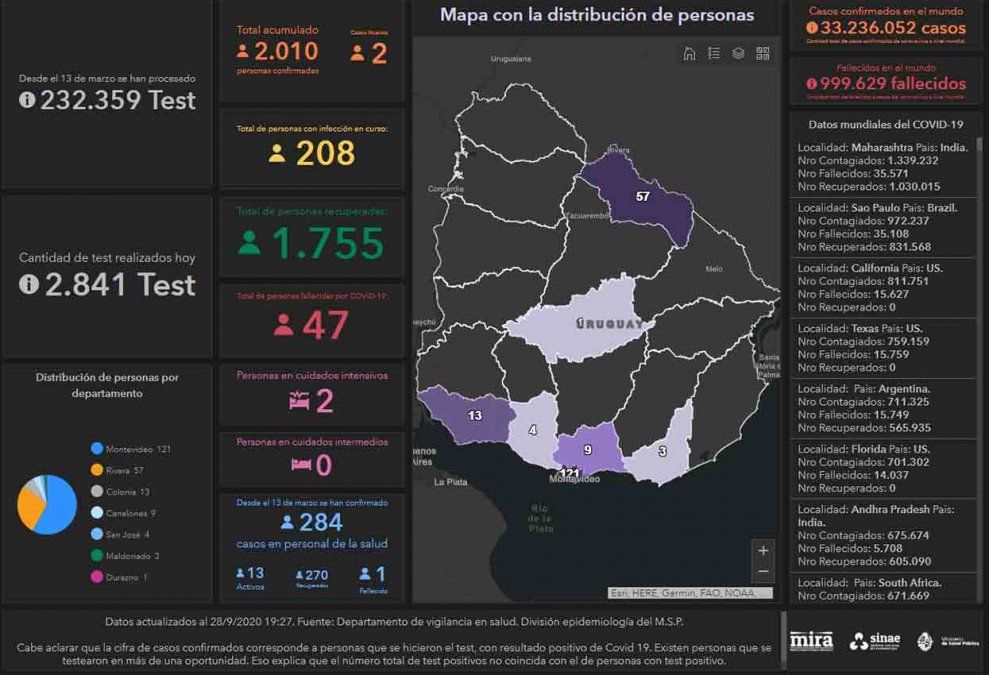Image resolution: width=989 pixels, height=675 pixels.
Task: Click the intensive care bed icon
Action: click(299, 401)
